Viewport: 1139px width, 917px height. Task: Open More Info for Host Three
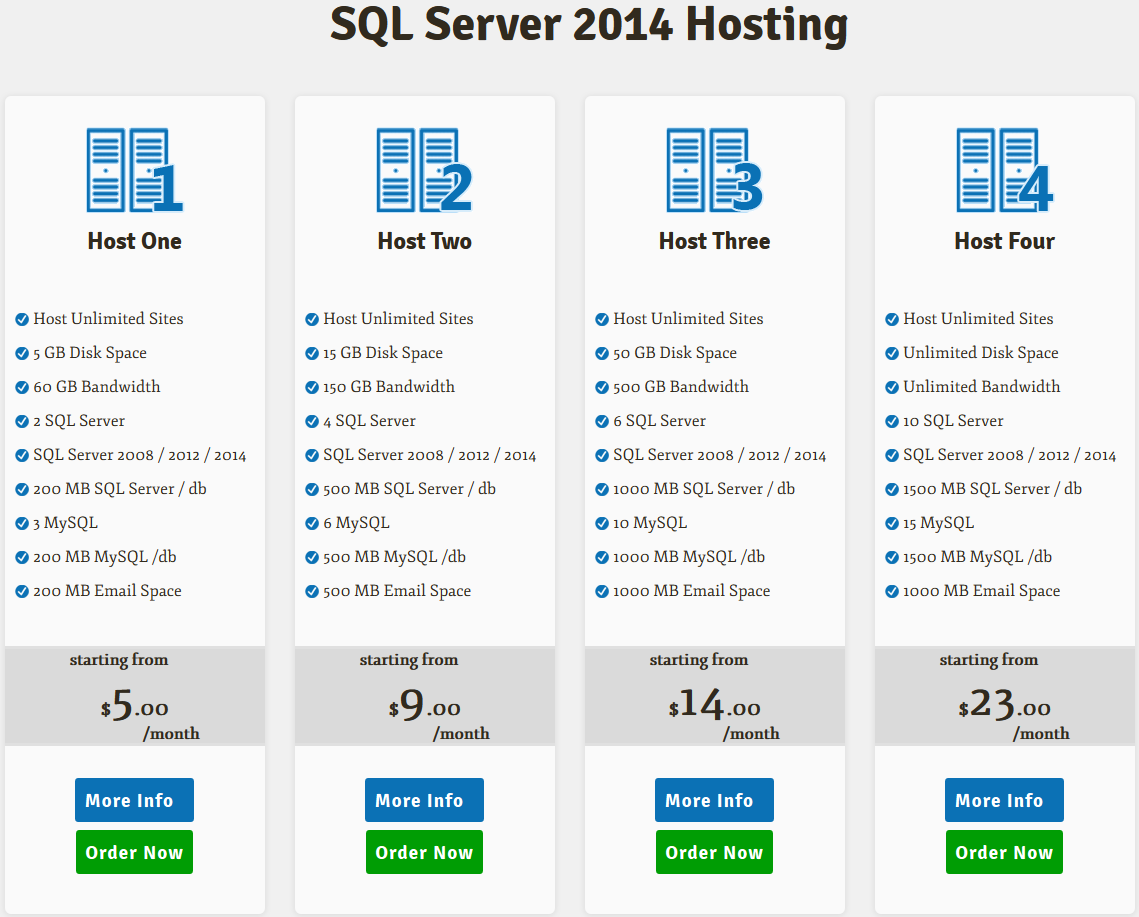point(714,800)
